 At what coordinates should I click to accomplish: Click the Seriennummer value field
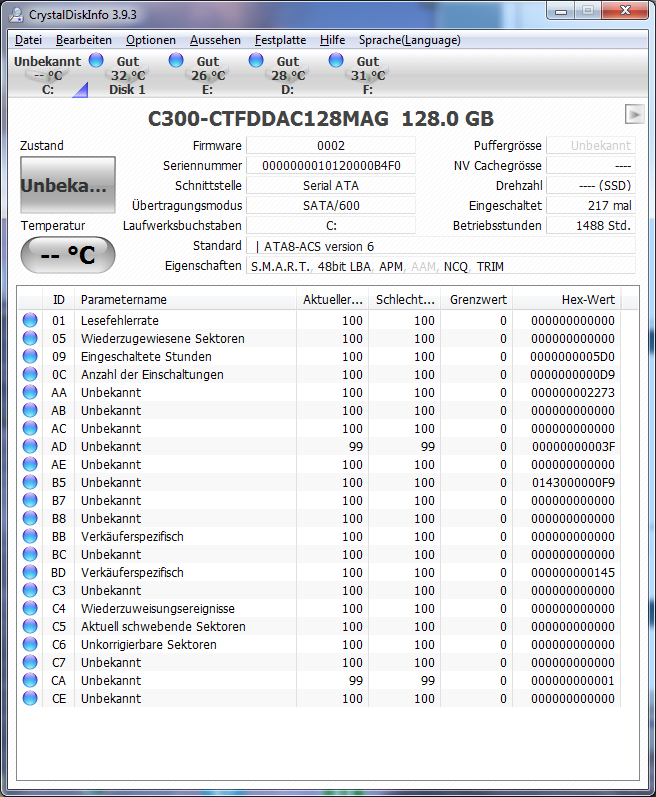click(x=331, y=166)
